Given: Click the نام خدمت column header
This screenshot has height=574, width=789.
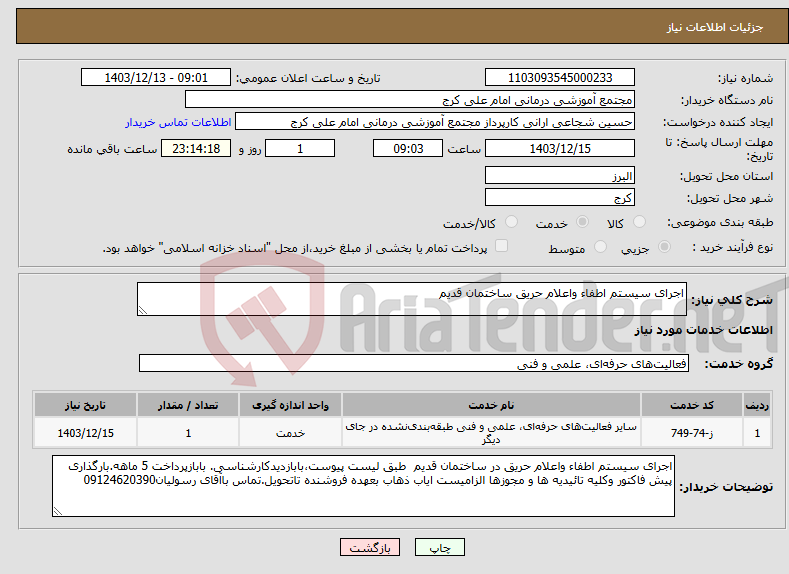Looking at the screenshot, I should click(491, 405).
